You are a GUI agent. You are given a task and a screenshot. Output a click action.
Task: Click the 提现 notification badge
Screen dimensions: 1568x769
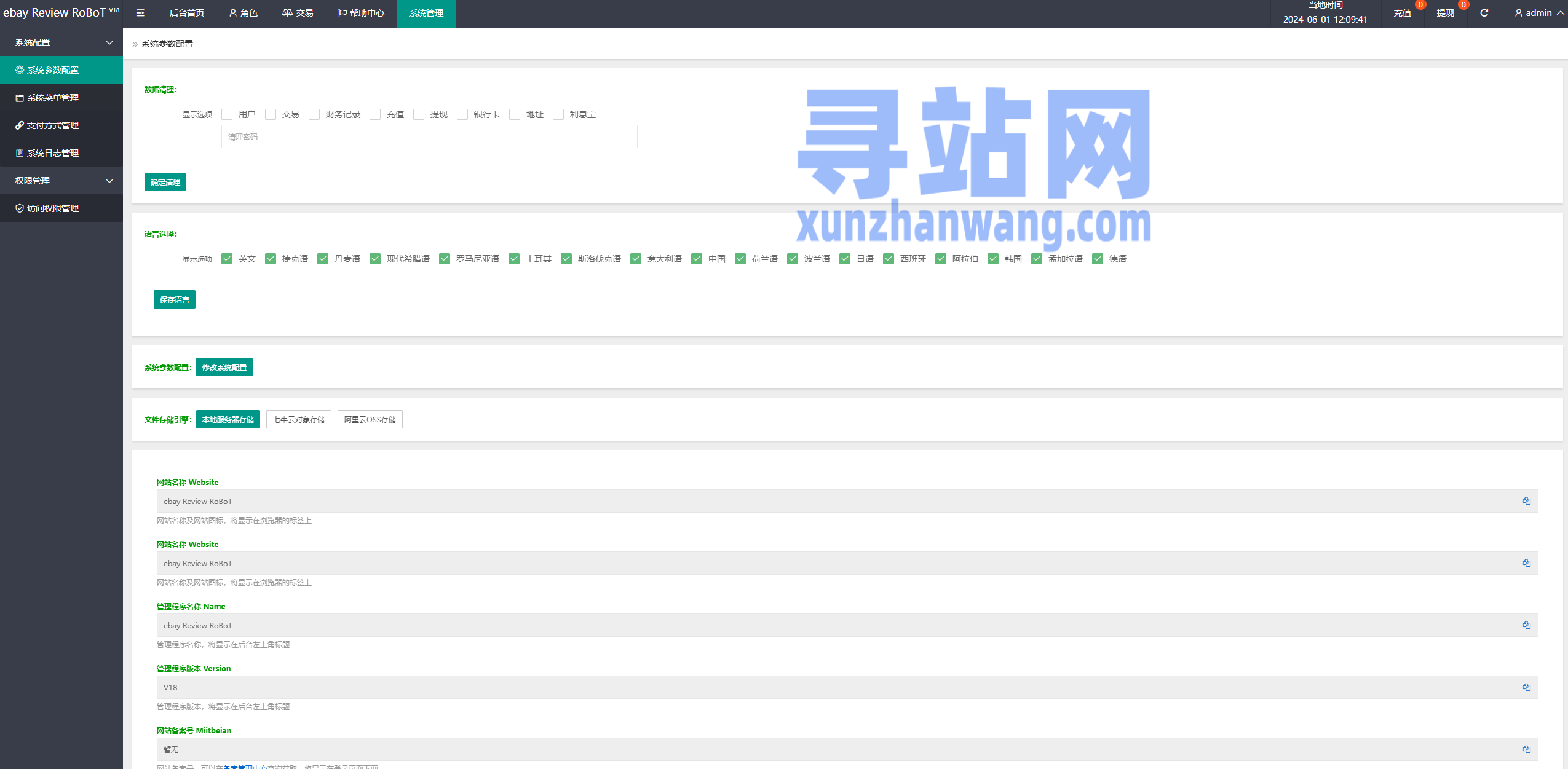pos(1463,5)
